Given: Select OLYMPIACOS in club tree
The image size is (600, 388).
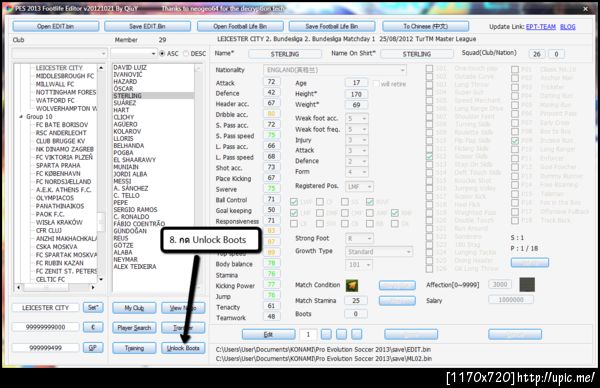Looking at the screenshot, I should (x=55, y=198).
